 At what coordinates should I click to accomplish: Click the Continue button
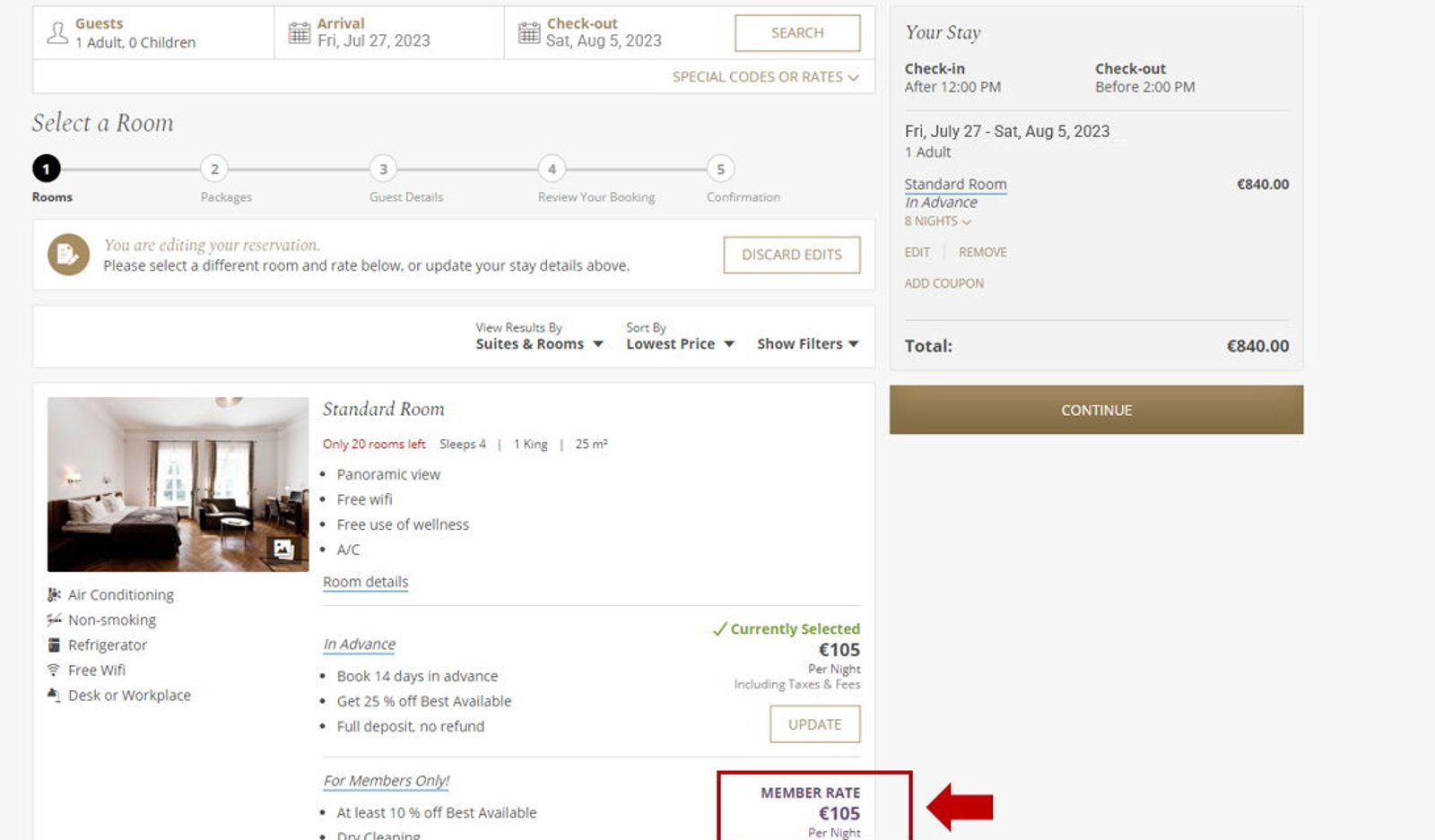[1096, 410]
